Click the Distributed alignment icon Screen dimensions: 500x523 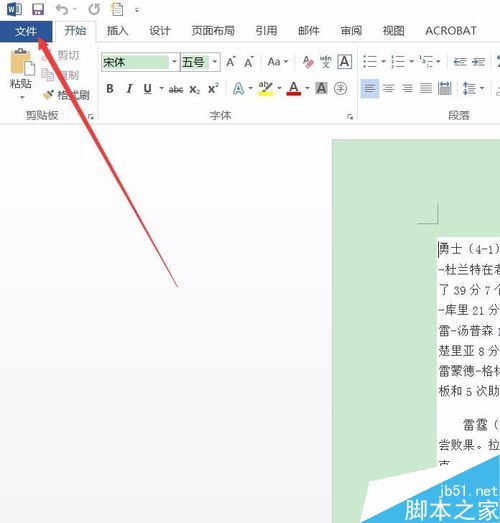[x=445, y=89]
